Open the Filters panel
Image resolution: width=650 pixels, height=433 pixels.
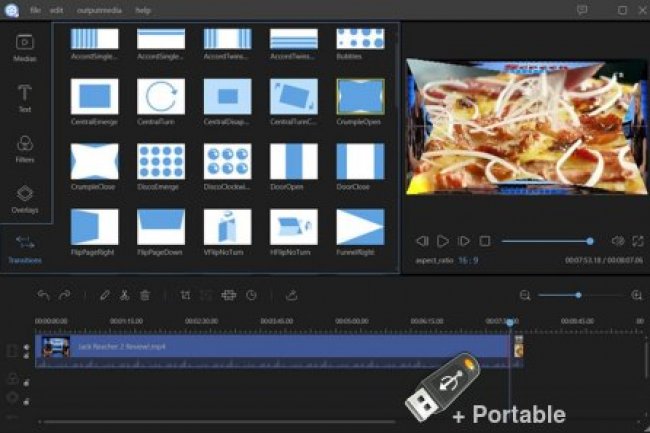[25, 148]
